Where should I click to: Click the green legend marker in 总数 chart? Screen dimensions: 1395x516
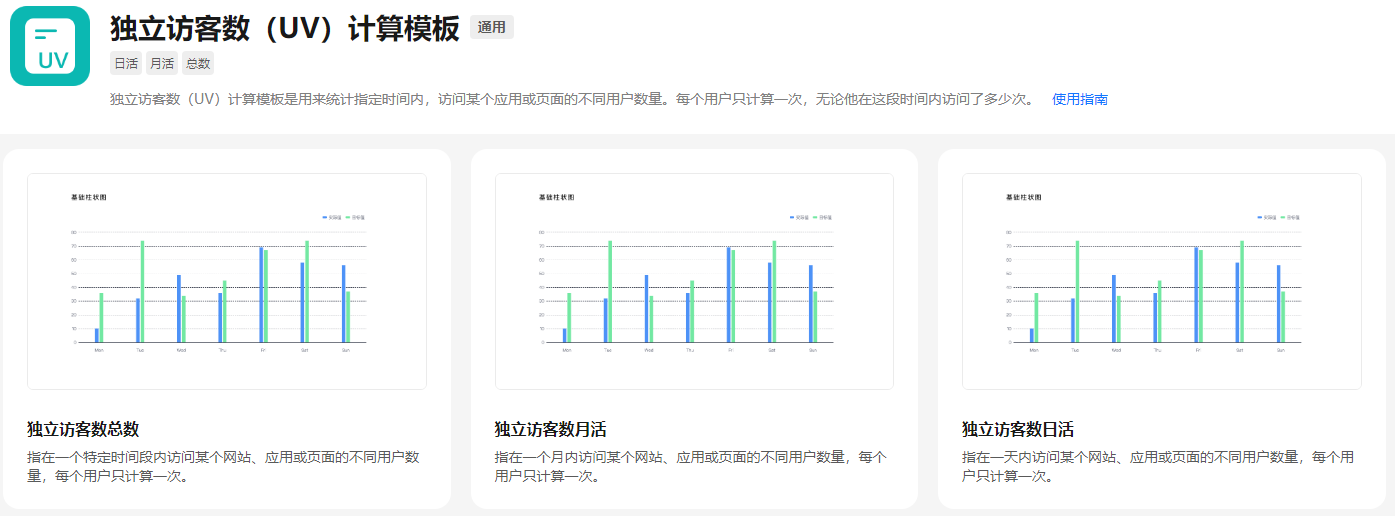(x=348, y=217)
